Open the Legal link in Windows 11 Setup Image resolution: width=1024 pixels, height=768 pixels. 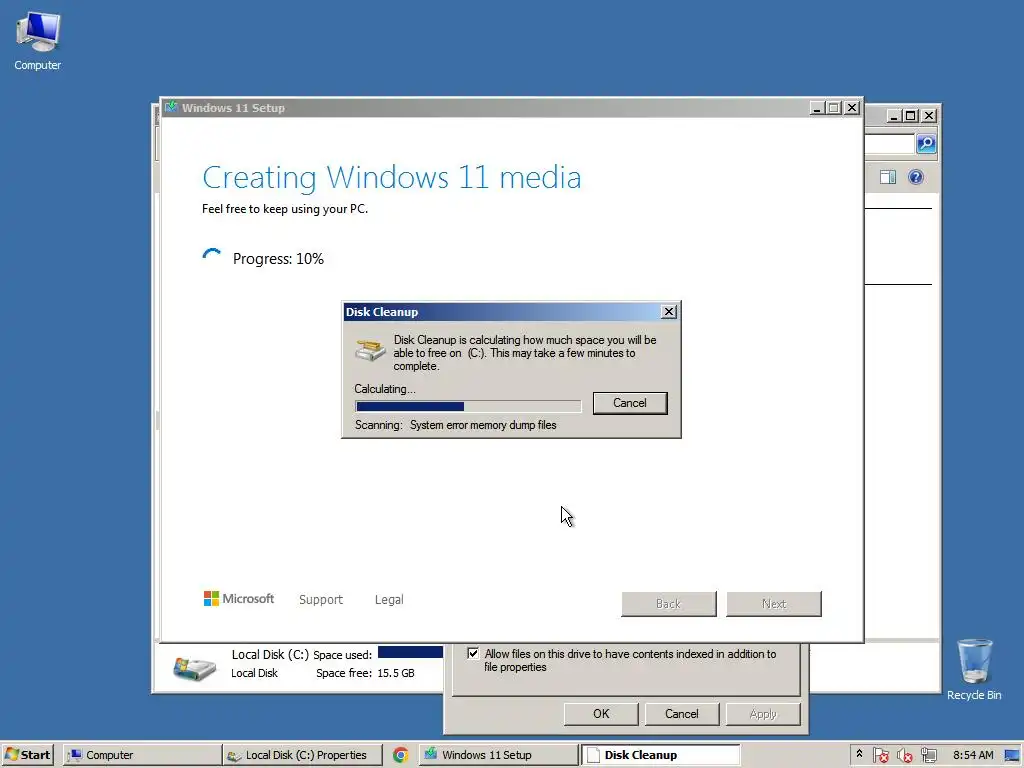[x=389, y=600]
